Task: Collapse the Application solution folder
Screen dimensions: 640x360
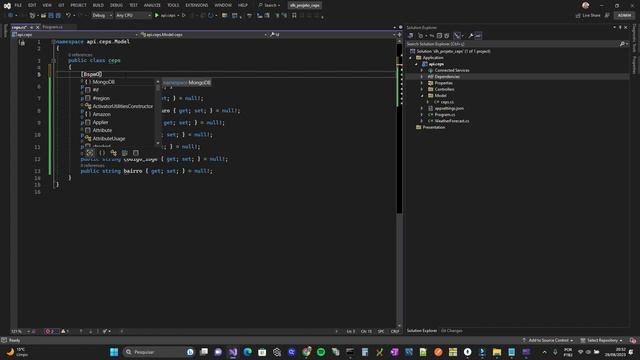Action: [x=411, y=58]
